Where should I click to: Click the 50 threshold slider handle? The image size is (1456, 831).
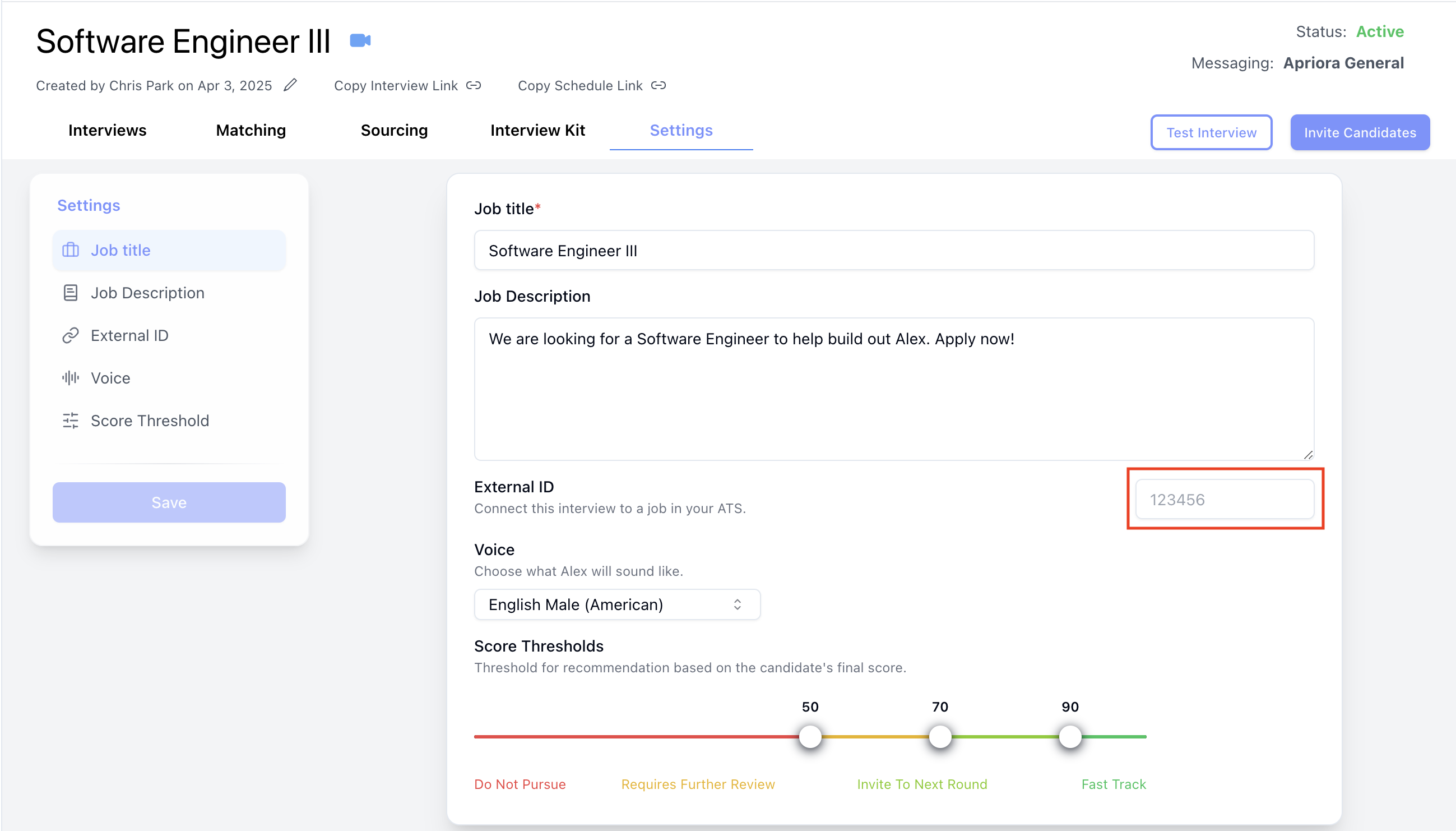pos(810,736)
